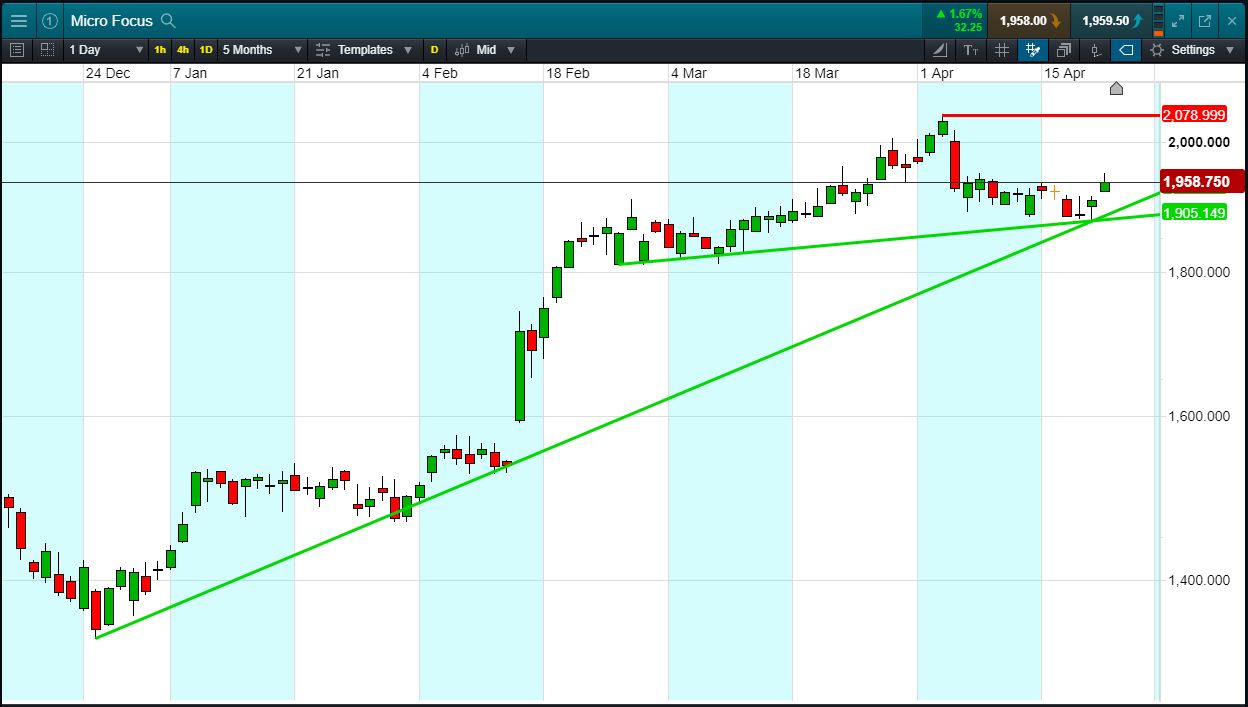Click the buy price 1,959.50 button
The width and height of the screenshot is (1248, 707).
1110,20
